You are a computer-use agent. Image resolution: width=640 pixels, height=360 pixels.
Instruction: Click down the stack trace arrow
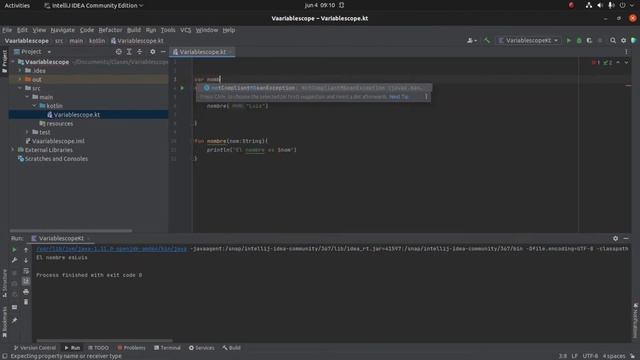26,260
